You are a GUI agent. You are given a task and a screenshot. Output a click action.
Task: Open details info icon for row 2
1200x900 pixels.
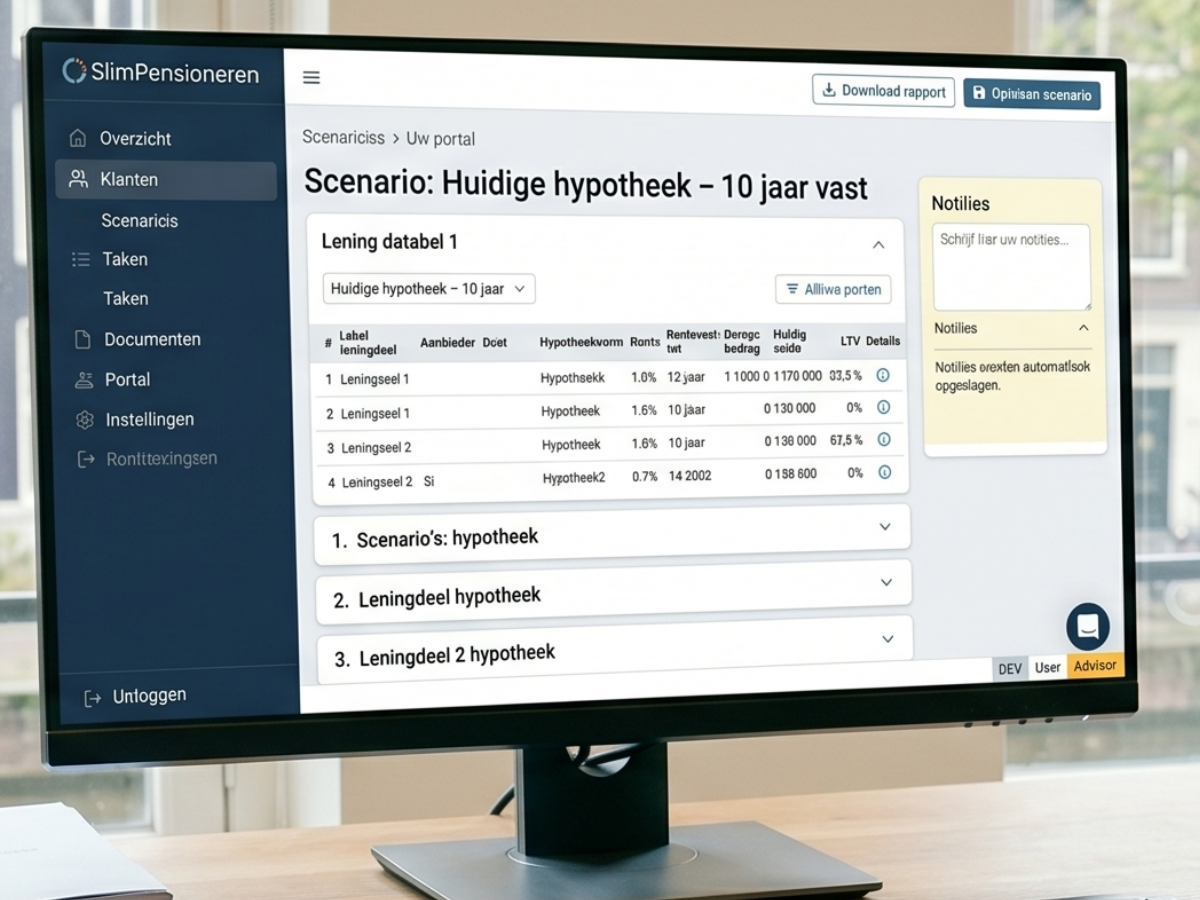(883, 407)
